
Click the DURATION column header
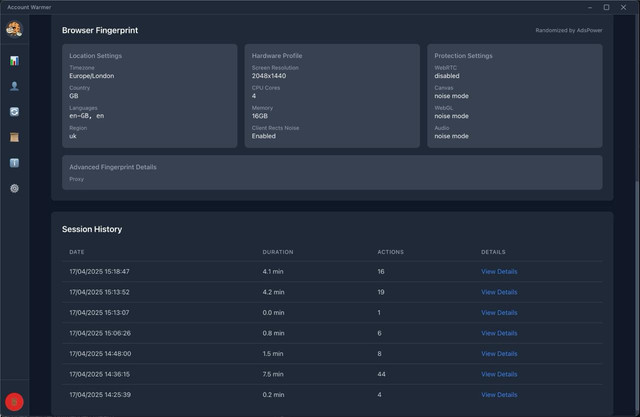pyautogui.click(x=278, y=252)
